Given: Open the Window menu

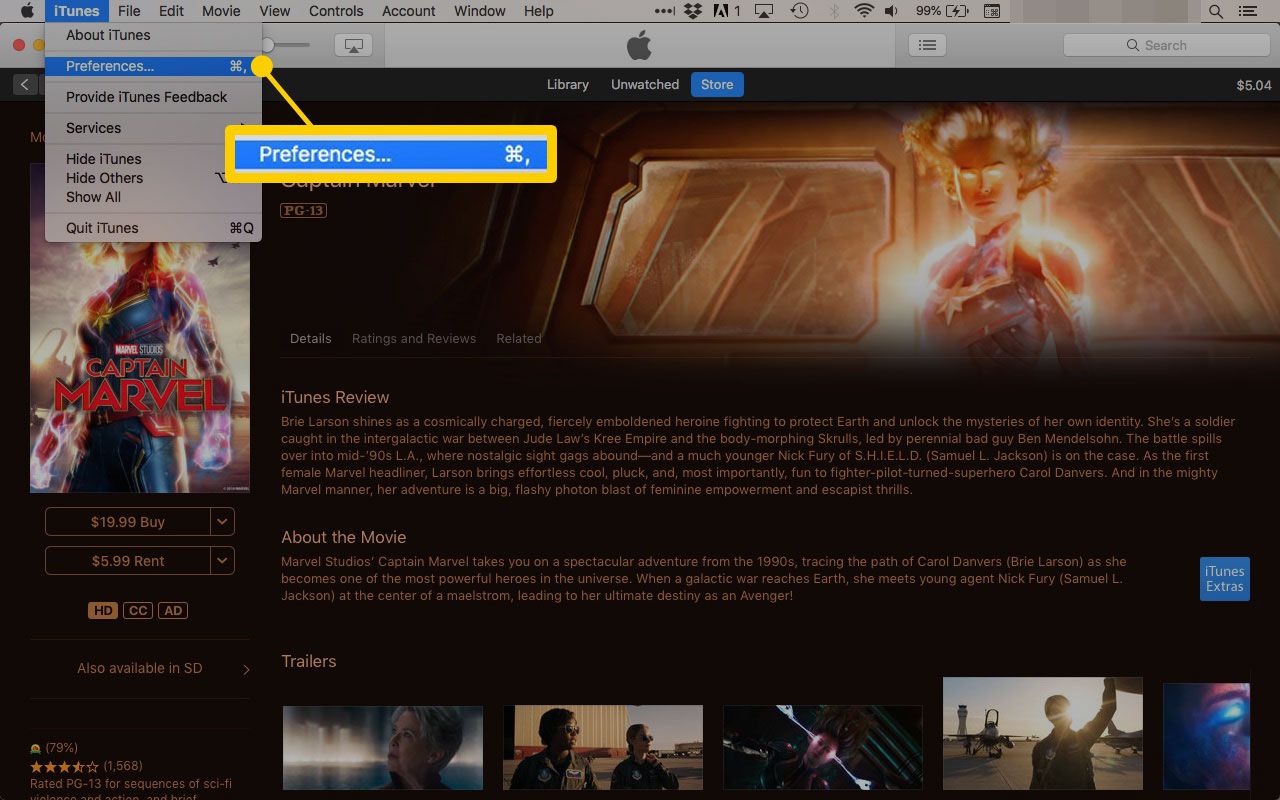Looking at the screenshot, I should pos(480,11).
